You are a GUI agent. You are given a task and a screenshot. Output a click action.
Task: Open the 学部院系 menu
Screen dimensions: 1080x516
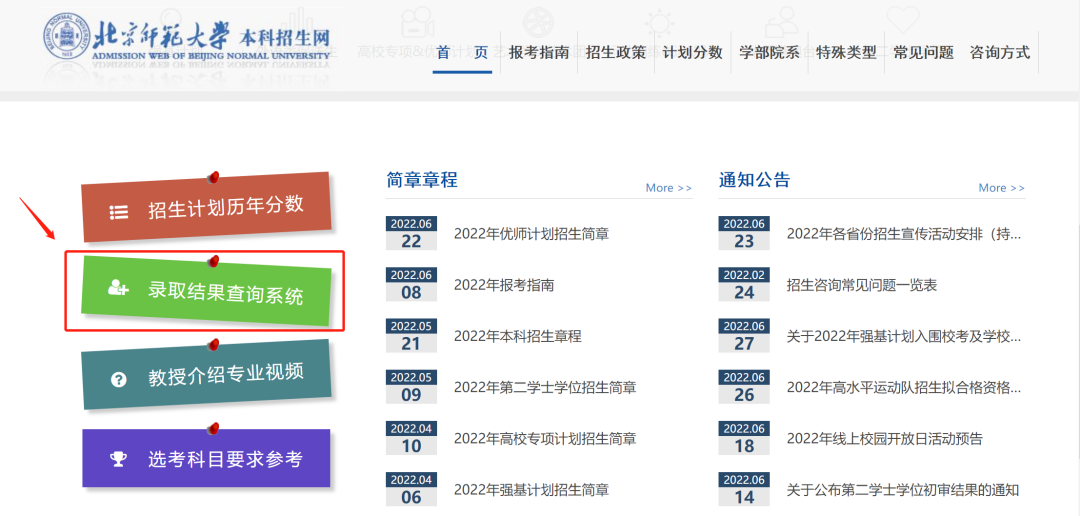coord(769,52)
